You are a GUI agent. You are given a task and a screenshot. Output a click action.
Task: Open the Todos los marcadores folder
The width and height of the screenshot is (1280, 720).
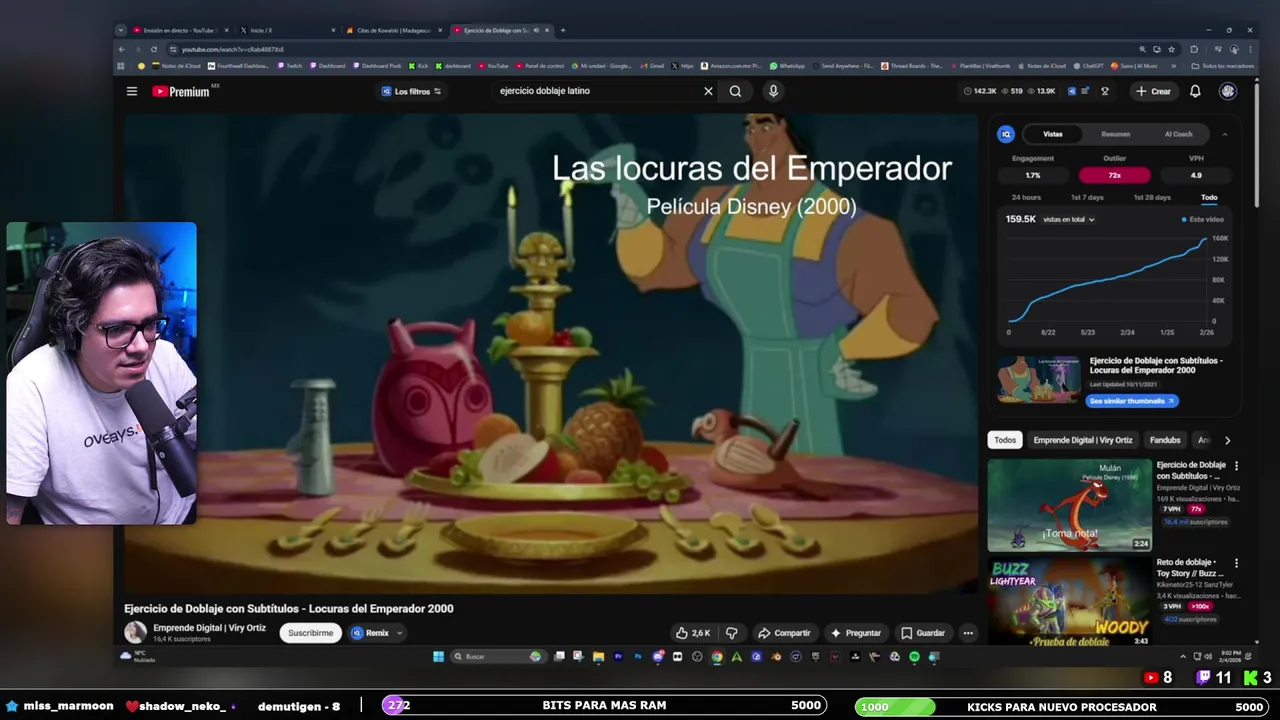click(1223, 66)
